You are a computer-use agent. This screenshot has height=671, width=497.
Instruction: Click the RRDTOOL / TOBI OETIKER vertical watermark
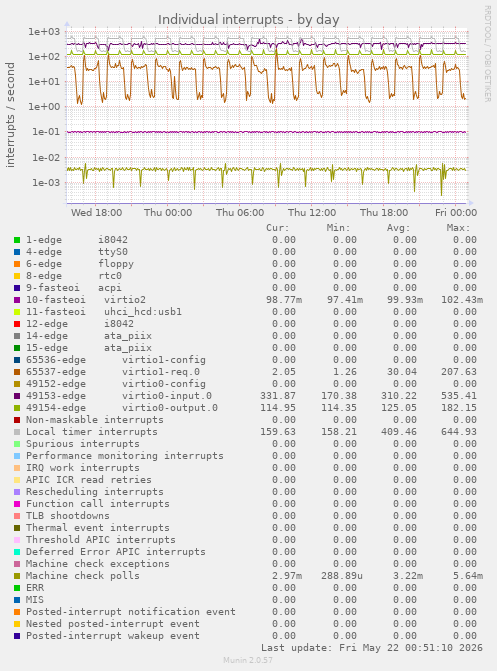click(x=488, y=53)
